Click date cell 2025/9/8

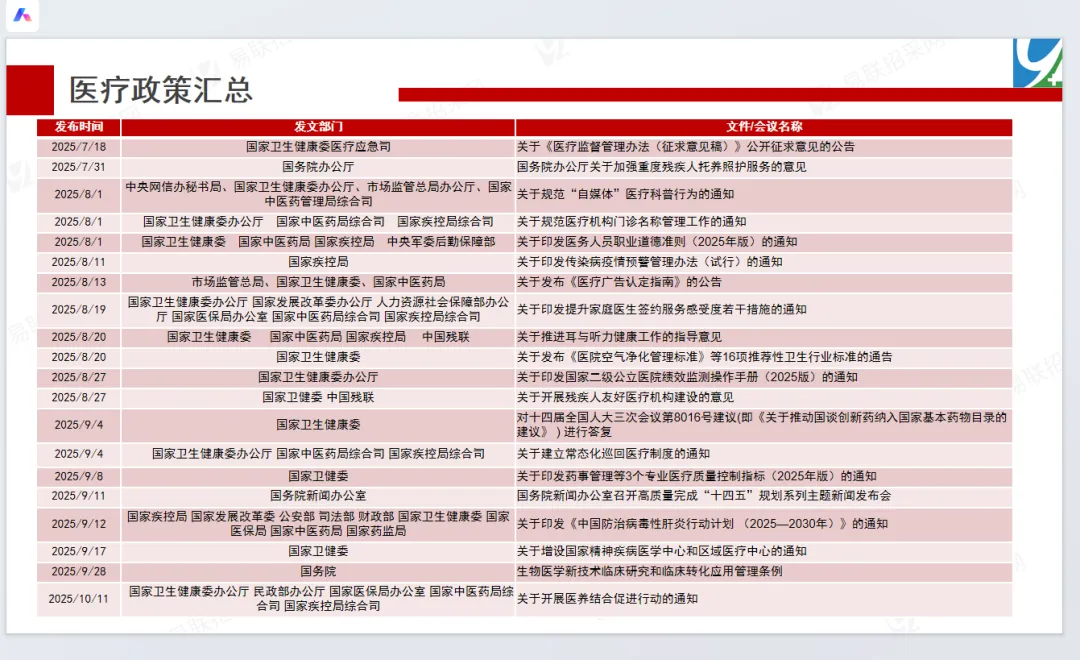coord(79,476)
